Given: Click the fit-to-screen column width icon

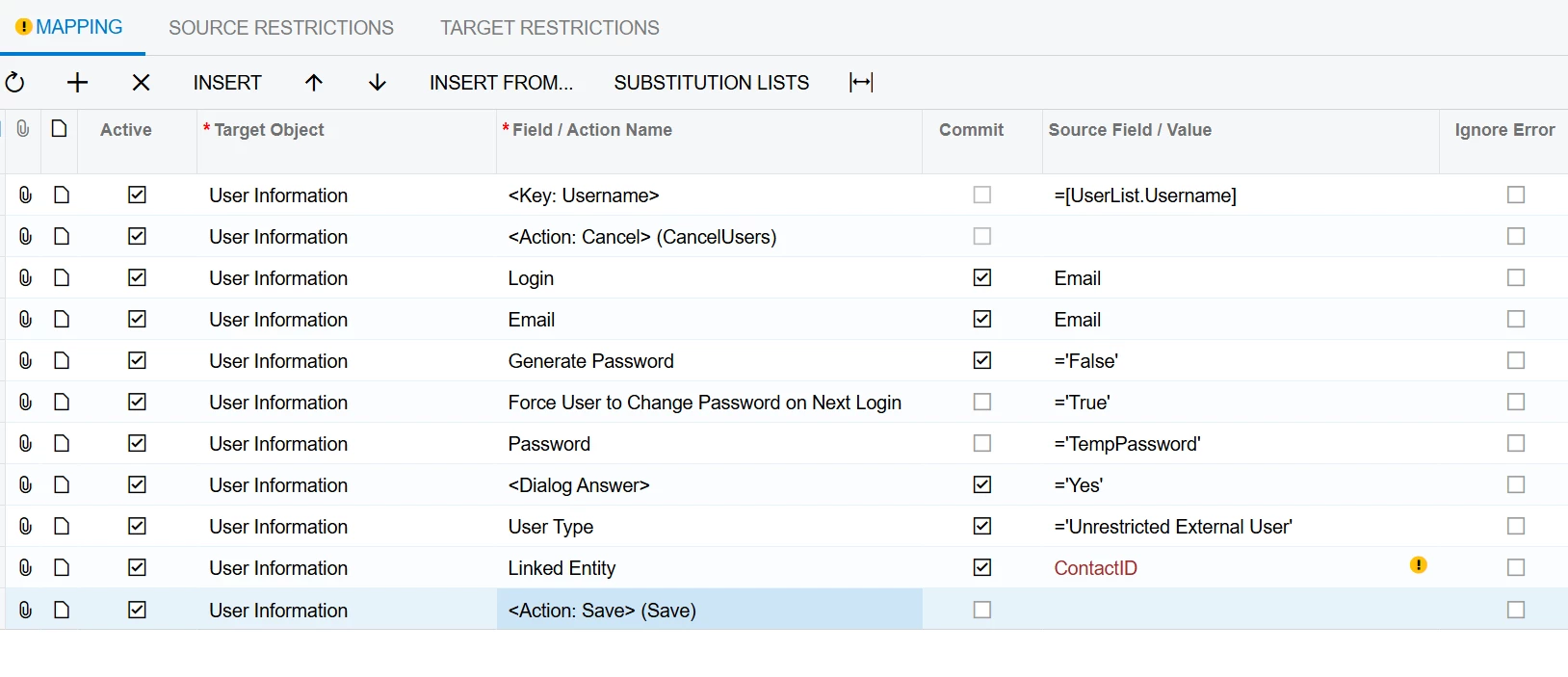Looking at the screenshot, I should pos(861,83).
